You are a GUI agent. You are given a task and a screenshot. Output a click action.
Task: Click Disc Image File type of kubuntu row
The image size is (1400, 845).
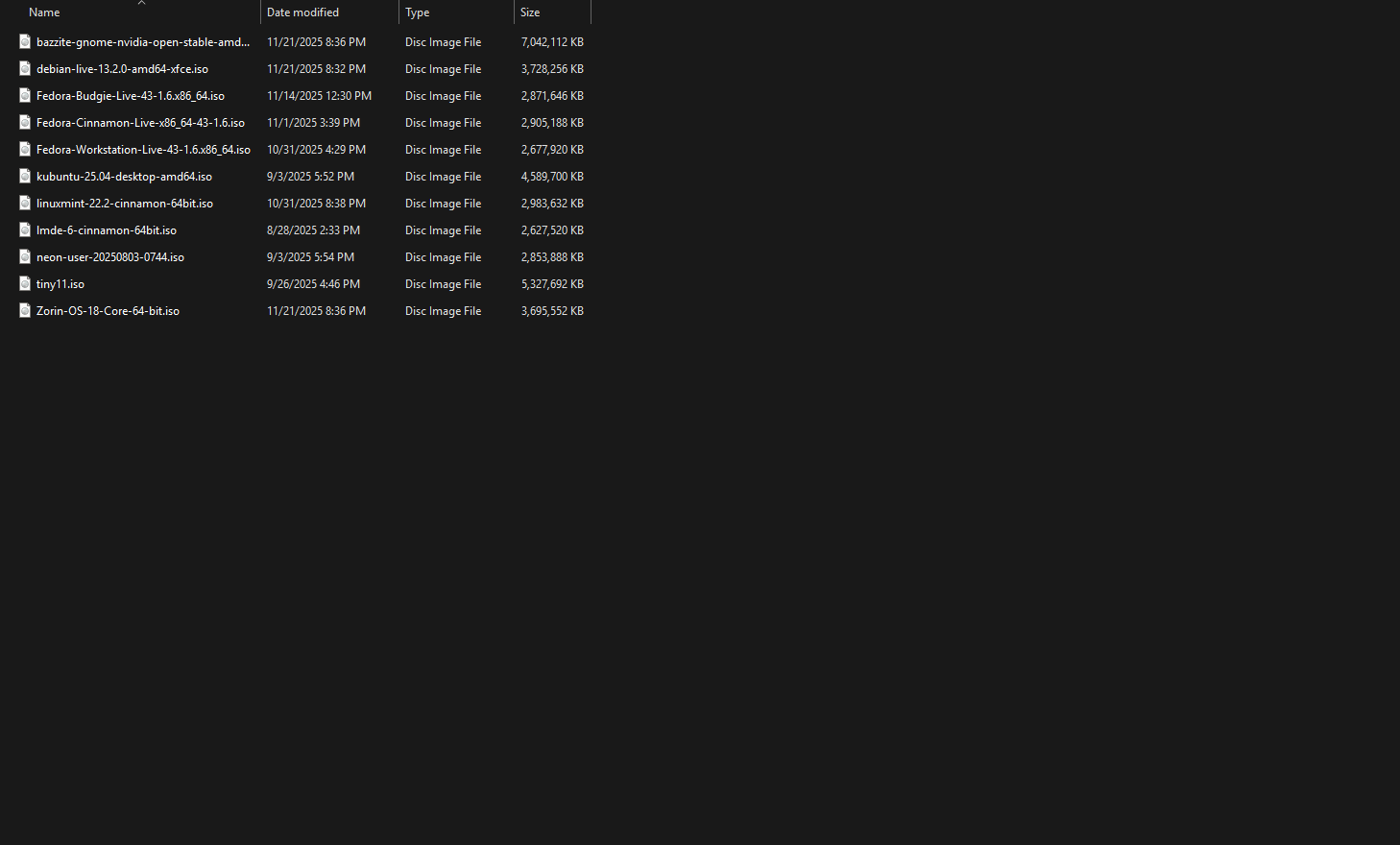tap(443, 177)
